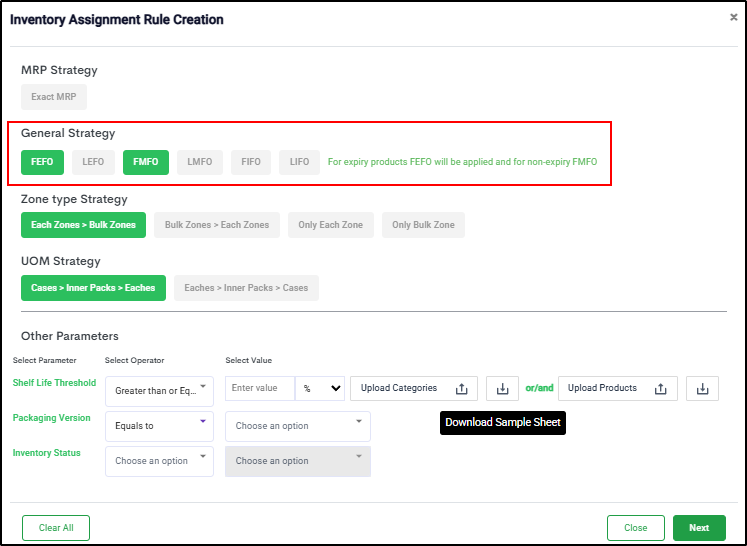Choose Only Bulk Zone strategy
This screenshot has width=747, height=546.
point(423,225)
